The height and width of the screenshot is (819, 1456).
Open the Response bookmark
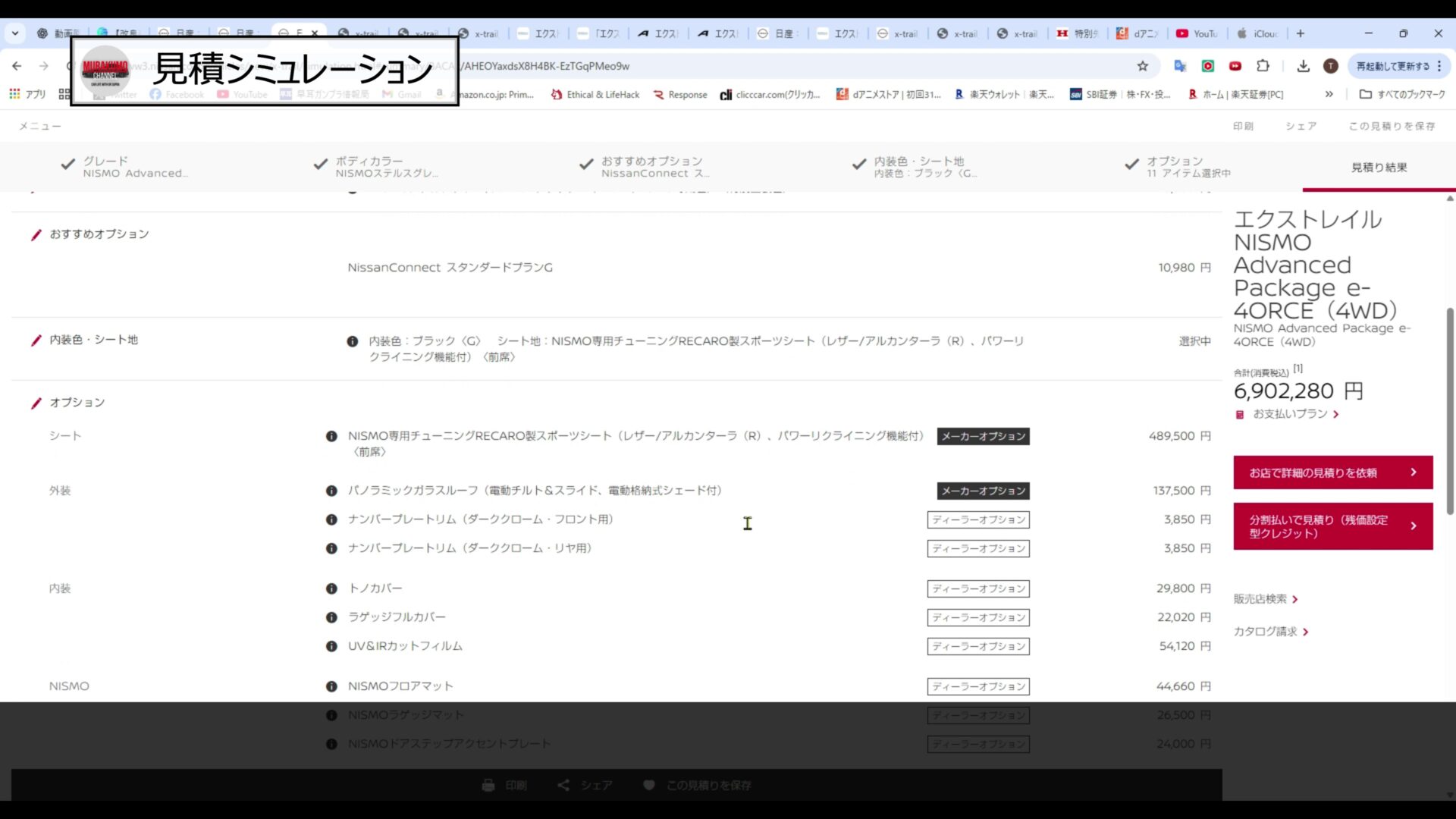coord(679,94)
